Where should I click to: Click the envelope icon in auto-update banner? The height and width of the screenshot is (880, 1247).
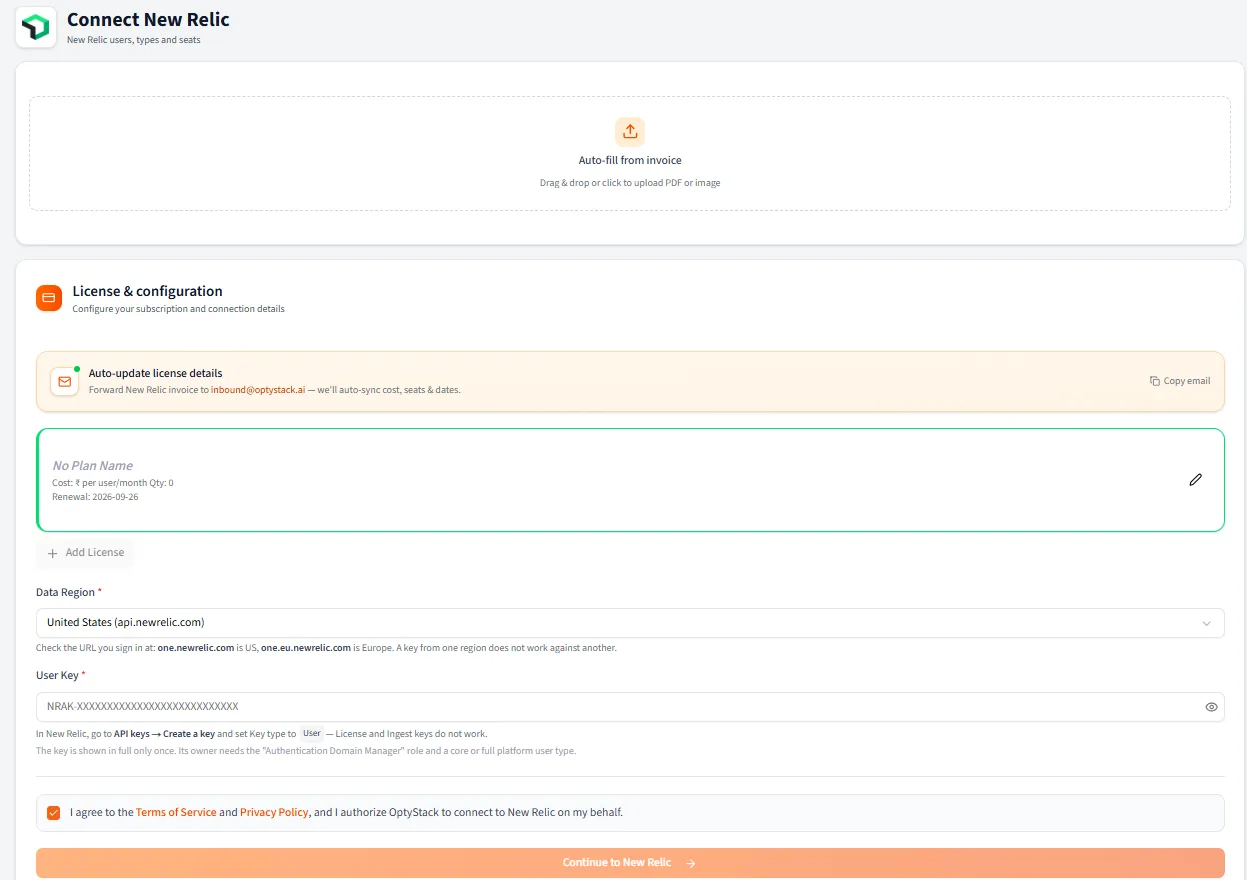click(65, 381)
